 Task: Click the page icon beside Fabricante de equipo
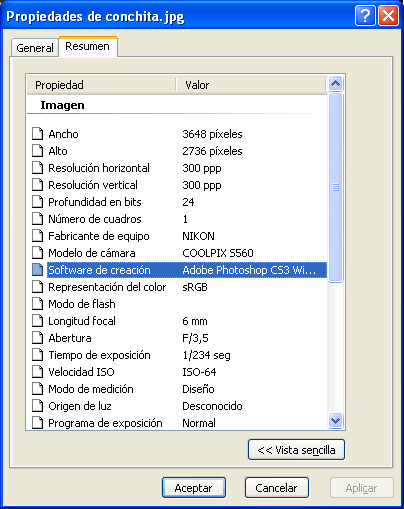click(38, 236)
